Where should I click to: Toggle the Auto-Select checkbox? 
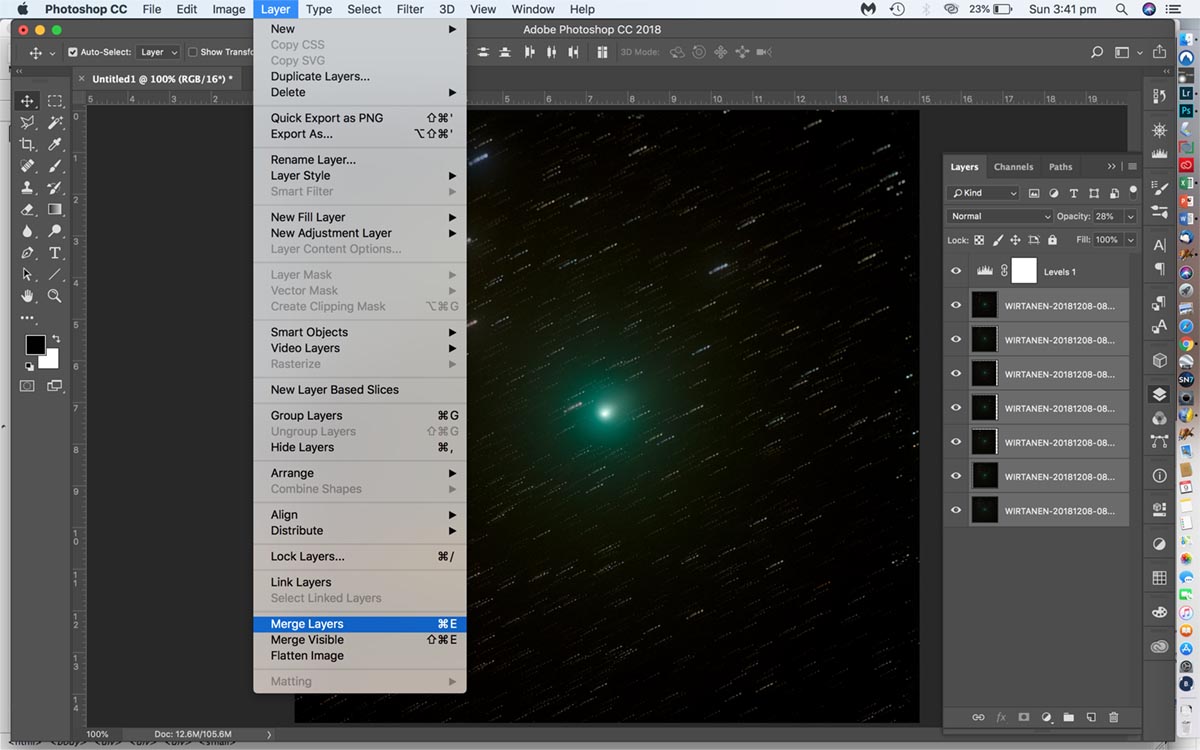pos(73,52)
